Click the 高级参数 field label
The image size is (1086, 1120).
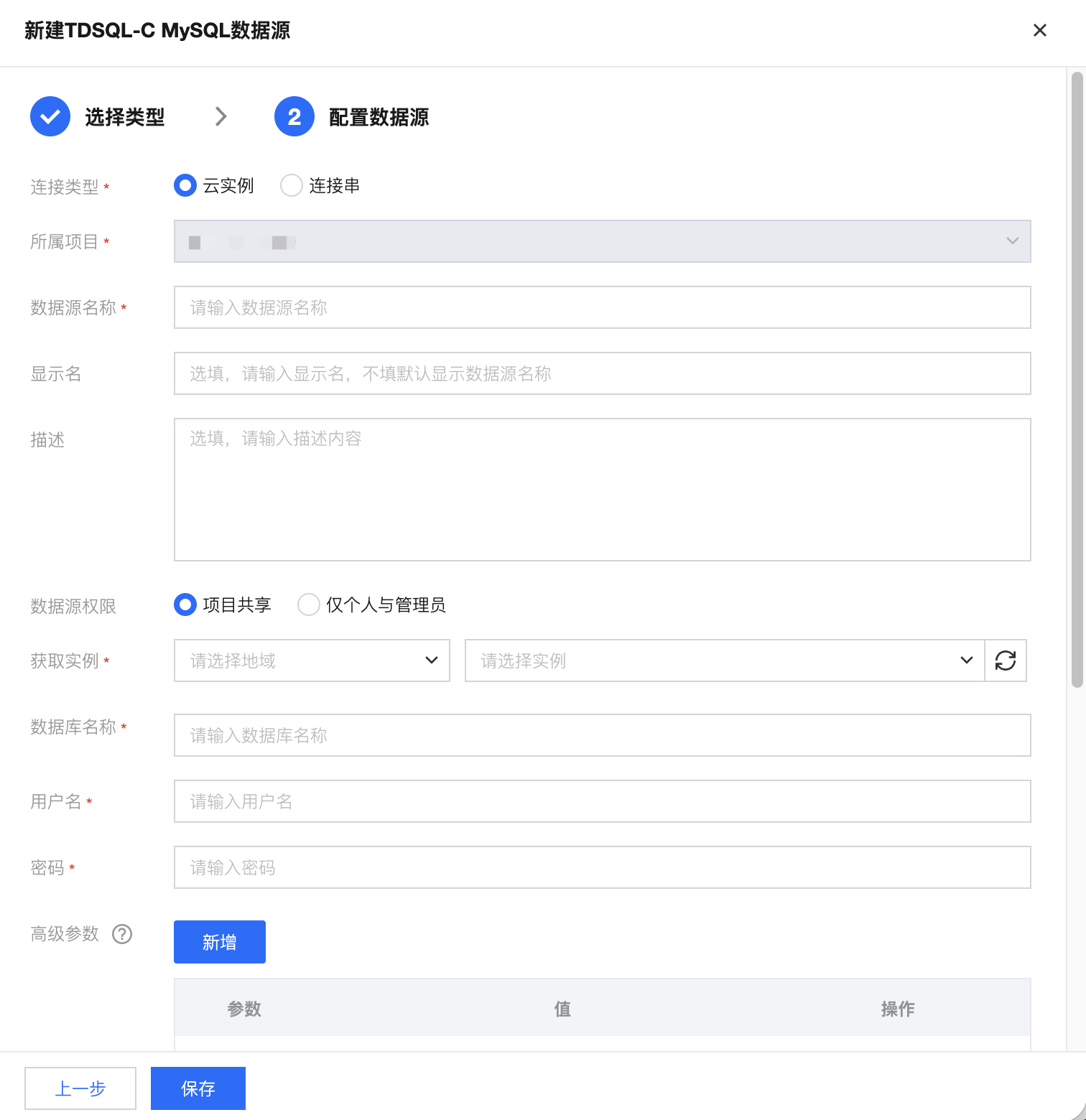point(65,933)
